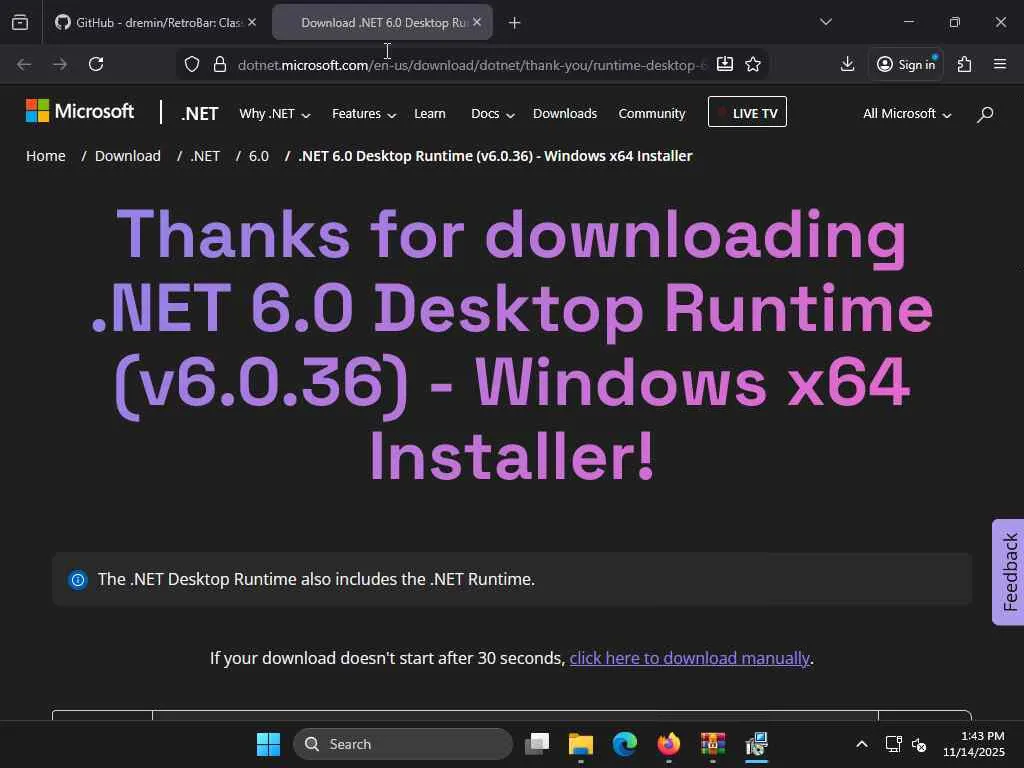Open the Learn nav item
The image size is (1024, 768).
[430, 114]
